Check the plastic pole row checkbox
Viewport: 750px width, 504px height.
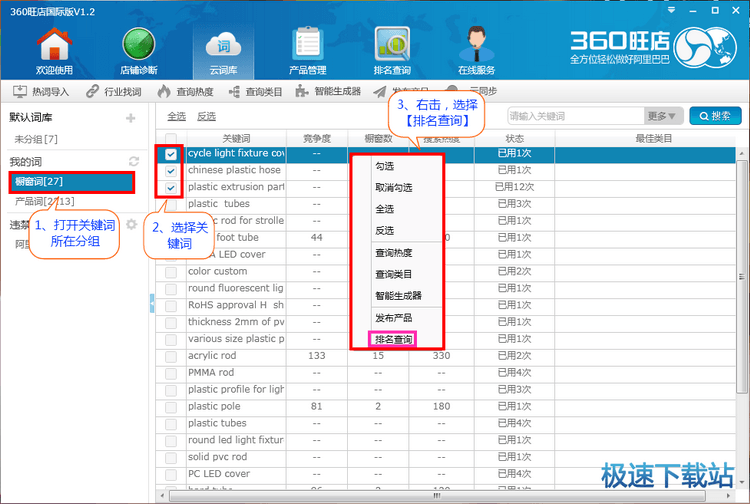click(171, 407)
